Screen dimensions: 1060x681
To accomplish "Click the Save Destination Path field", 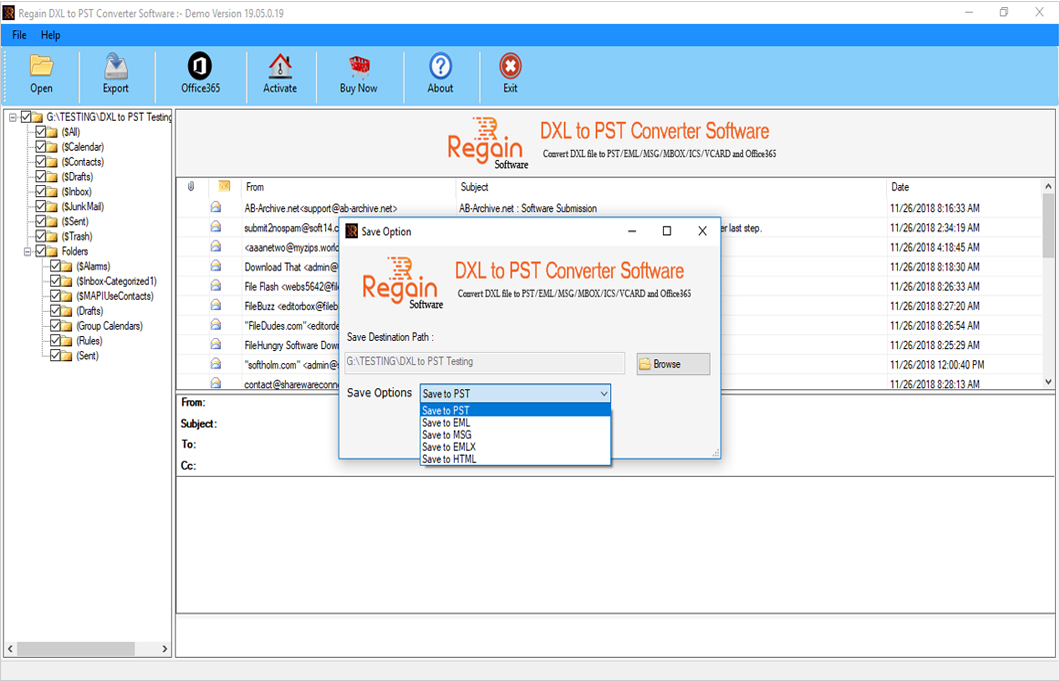I will [x=484, y=364].
